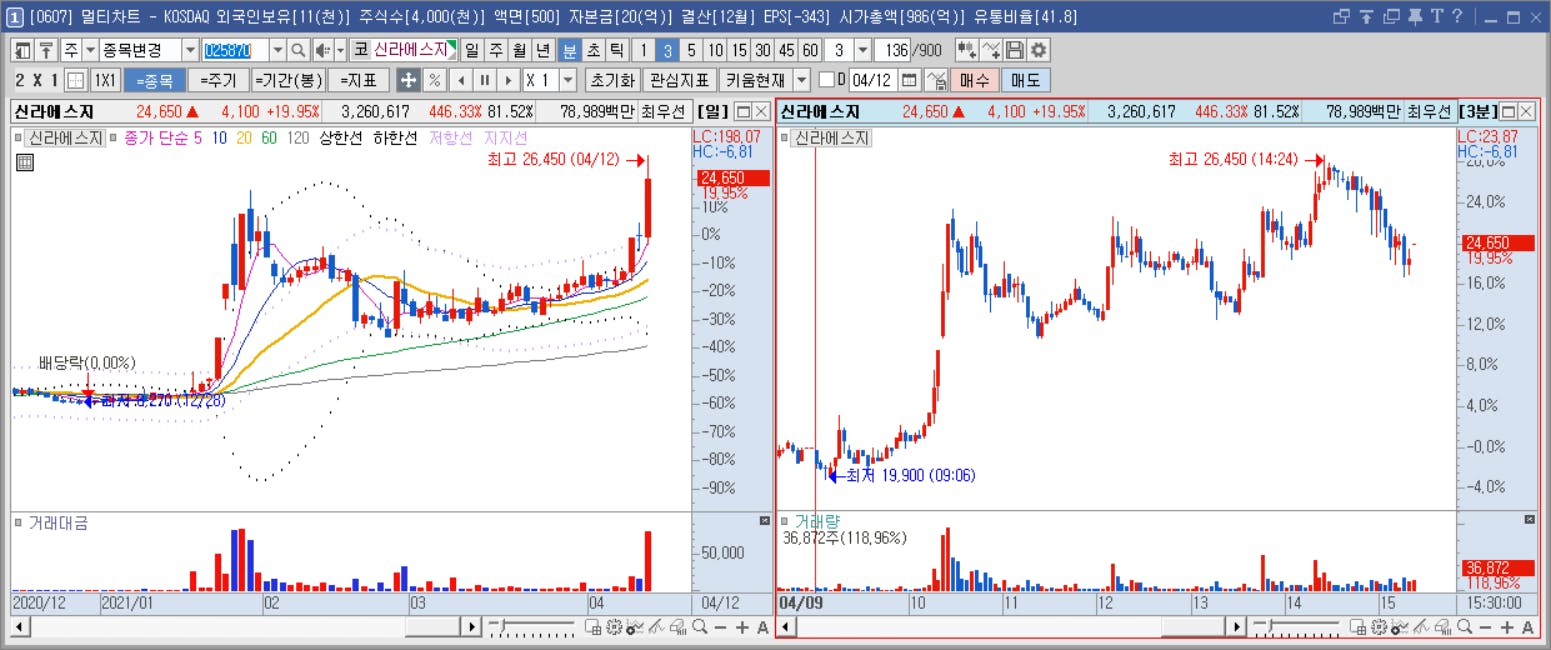Image resolution: width=1551 pixels, height=650 pixels.
Task: Select the 분 minute chart type
Action: click(x=569, y=50)
